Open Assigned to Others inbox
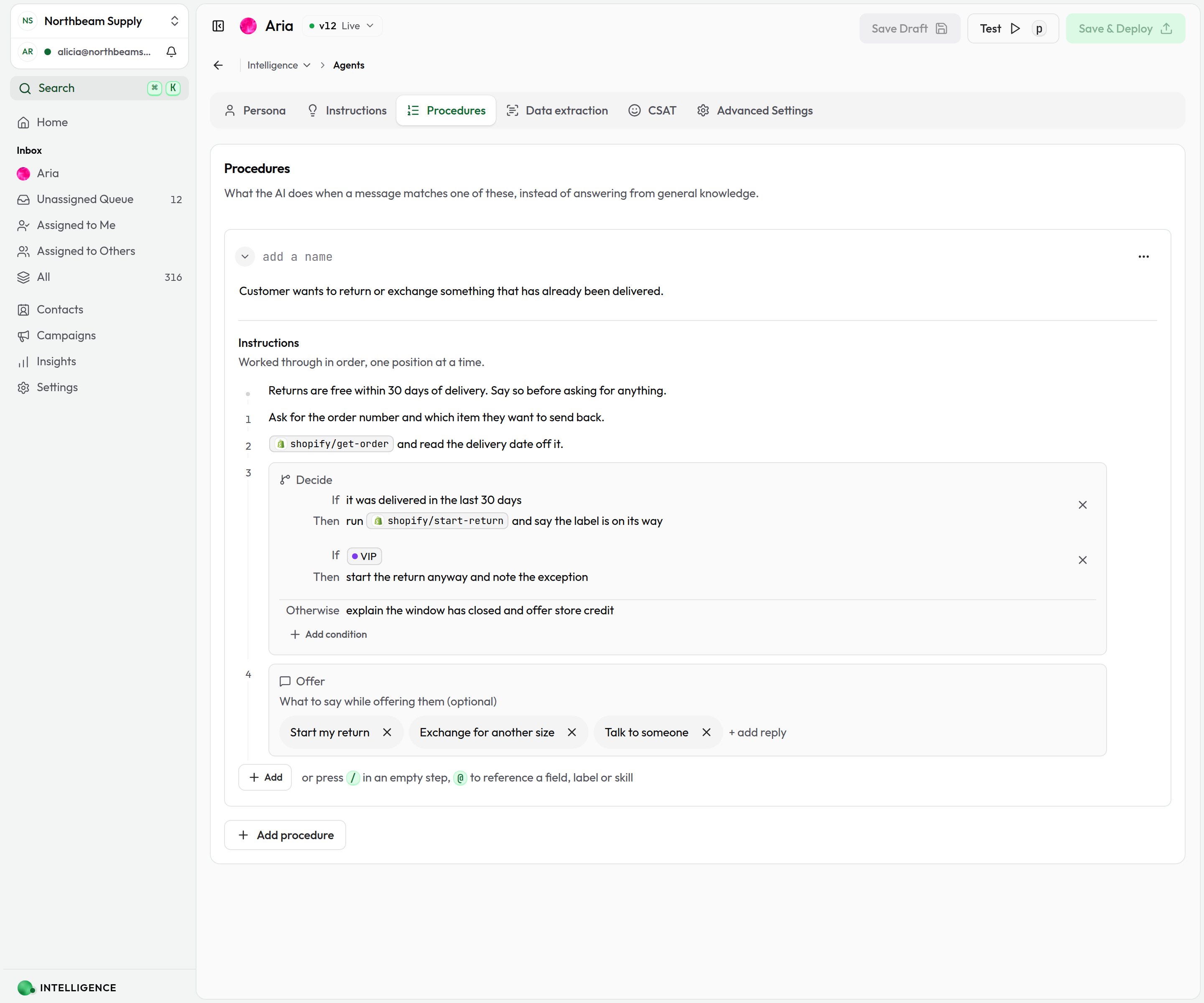1204x1003 pixels. coord(99,251)
